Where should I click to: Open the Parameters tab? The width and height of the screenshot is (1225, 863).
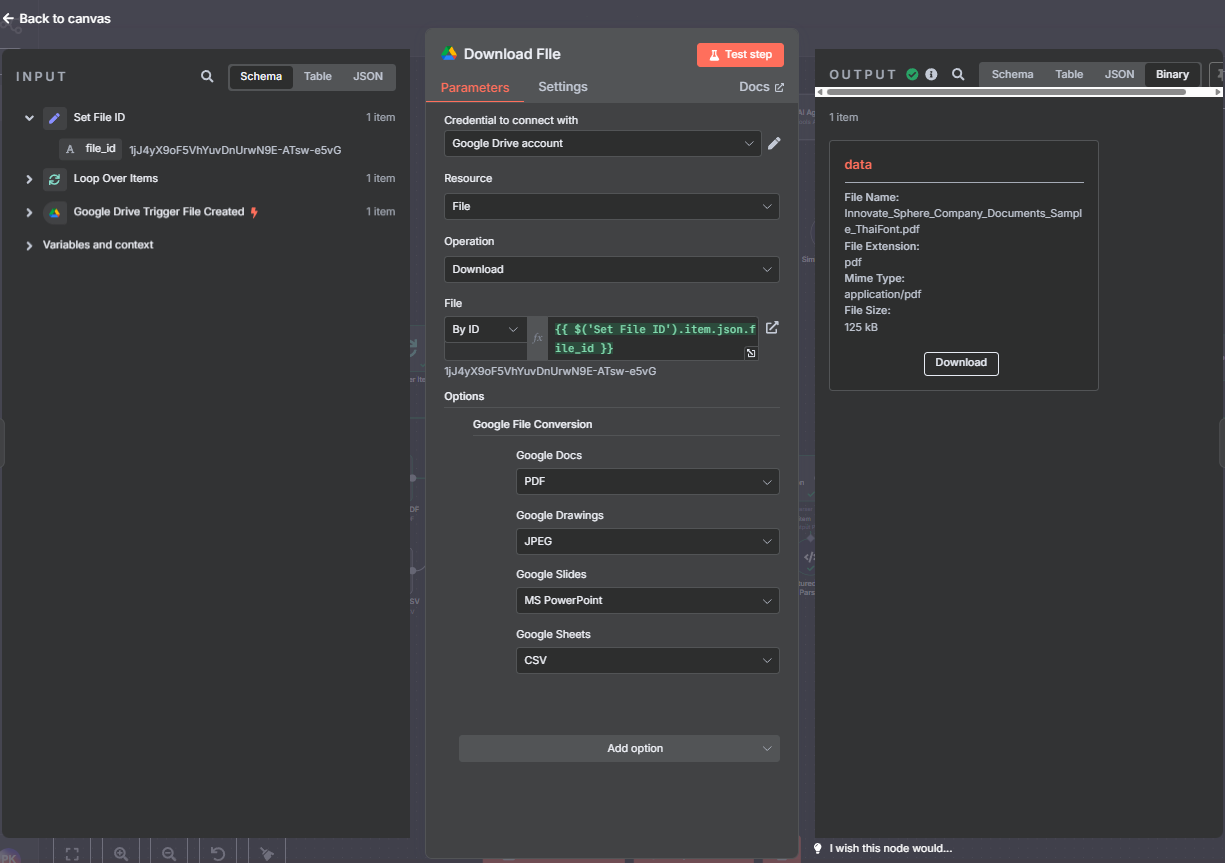click(475, 88)
